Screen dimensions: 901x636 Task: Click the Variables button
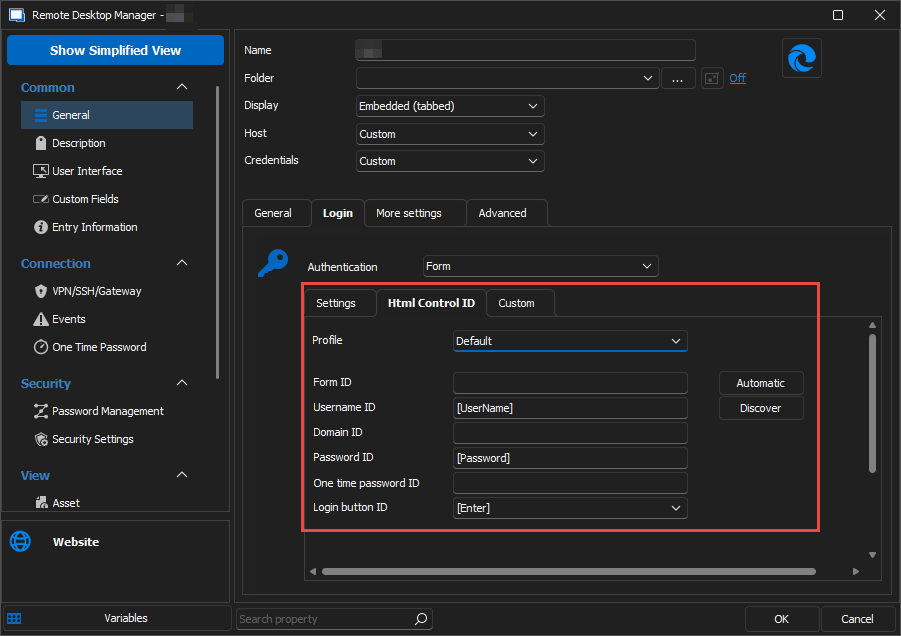[x=117, y=618]
